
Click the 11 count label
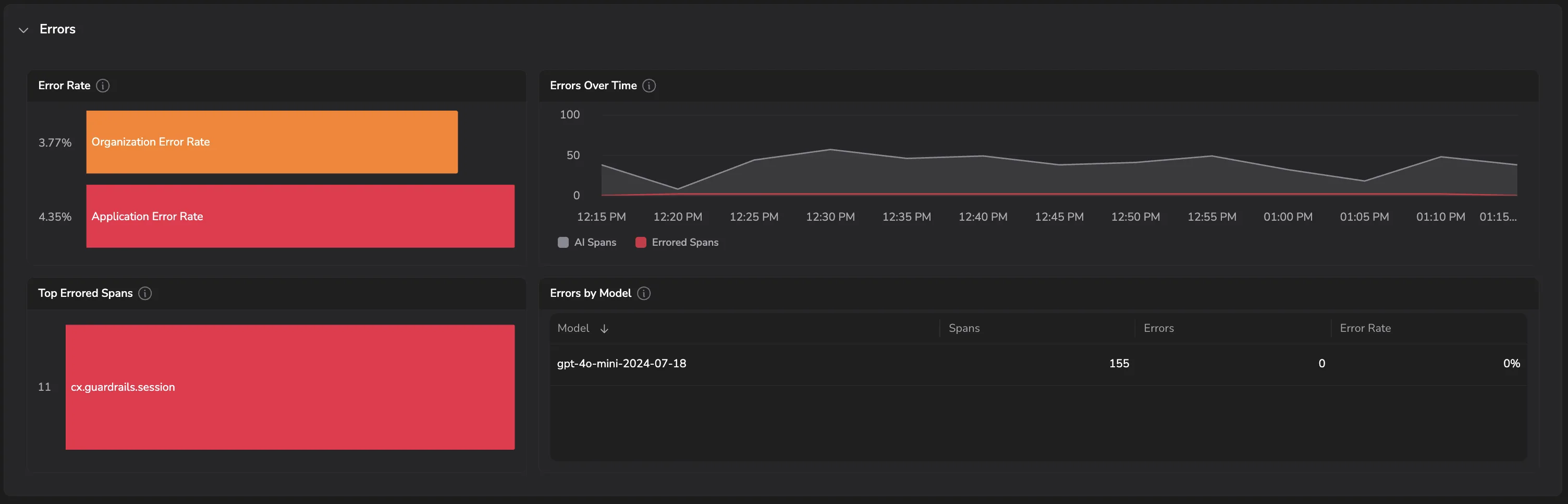pyautogui.click(x=44, y=387)
